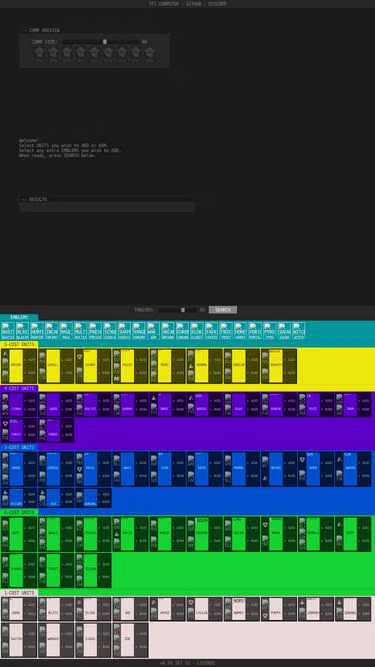Select the Blaster emblem icon
Image resolution: width=375 pixels, height=667 pixels.
coord(22,331)
